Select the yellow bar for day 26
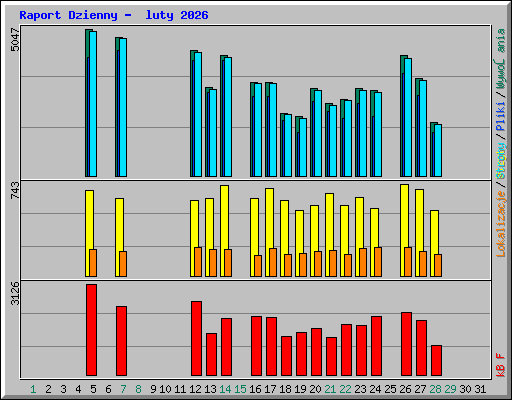Image resolution: width=512 pixels, height=400 pixels. coord(404,230)
